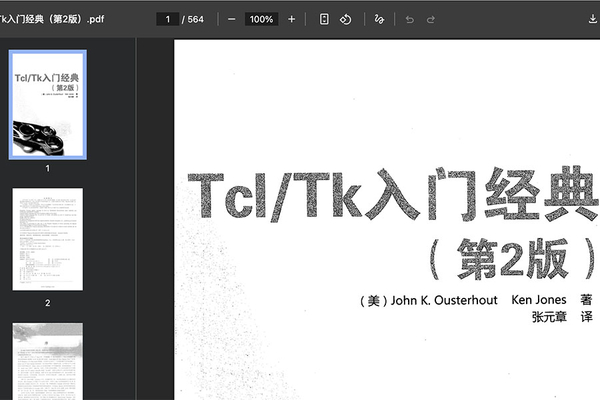Redo the annotation action
This screenshot has width=600, height=400.
point(431,19)
